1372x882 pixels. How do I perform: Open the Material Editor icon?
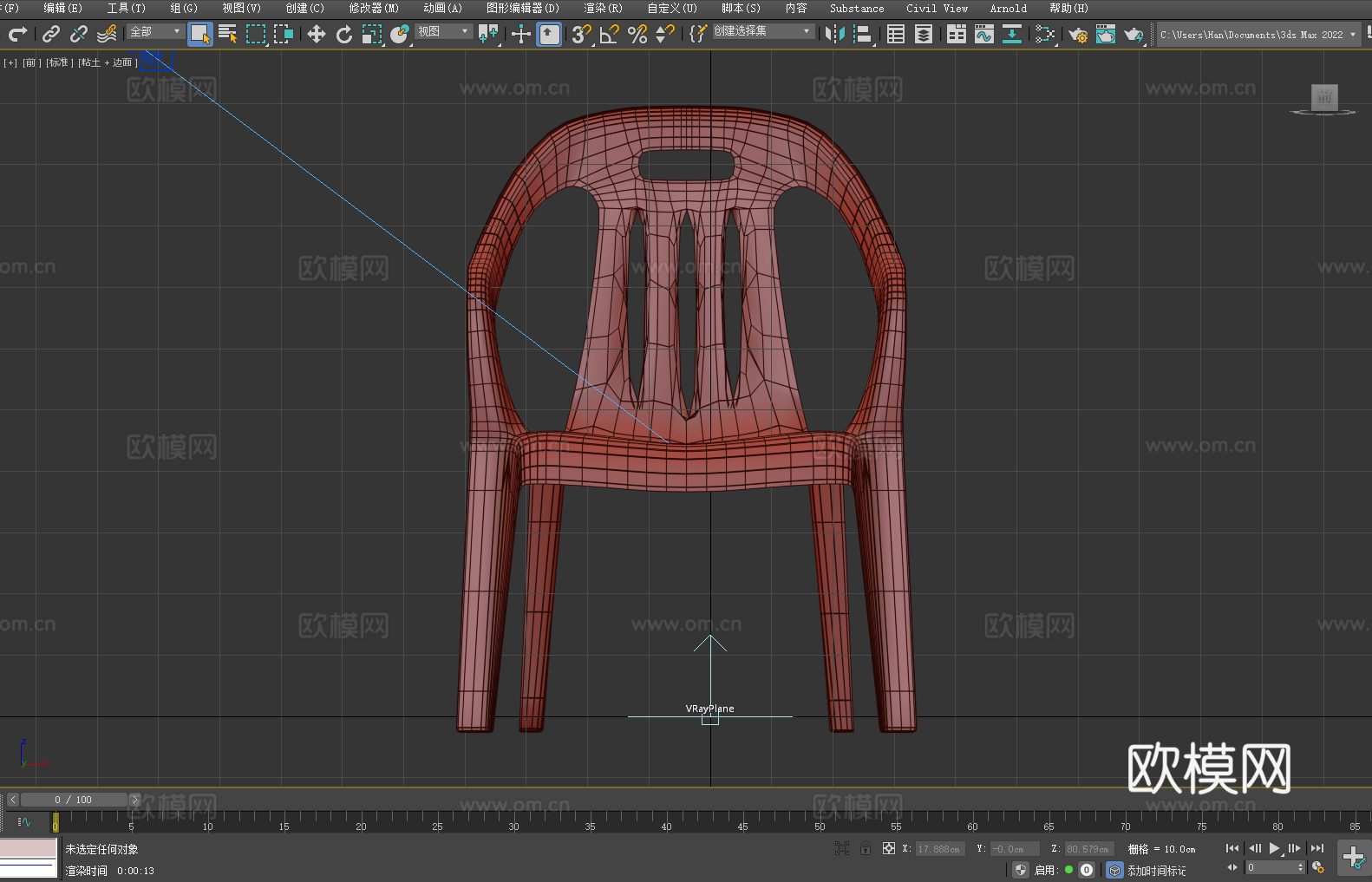coord(1045,34)
